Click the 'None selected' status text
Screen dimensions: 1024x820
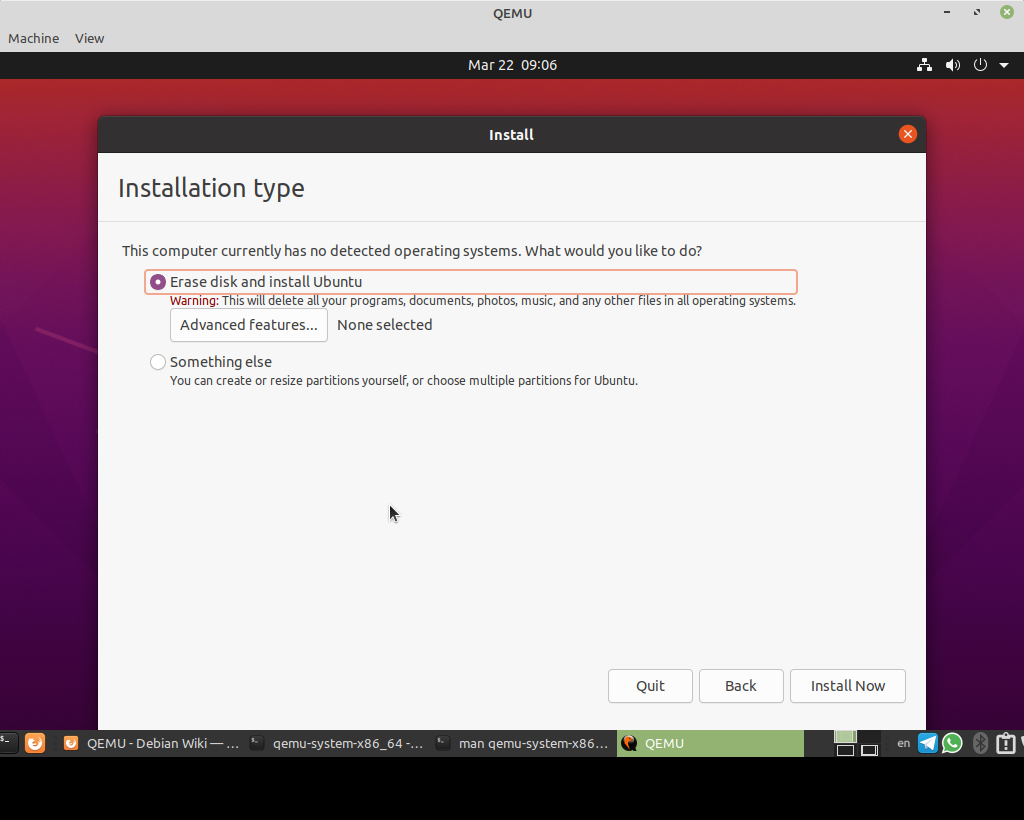[385, 325]
